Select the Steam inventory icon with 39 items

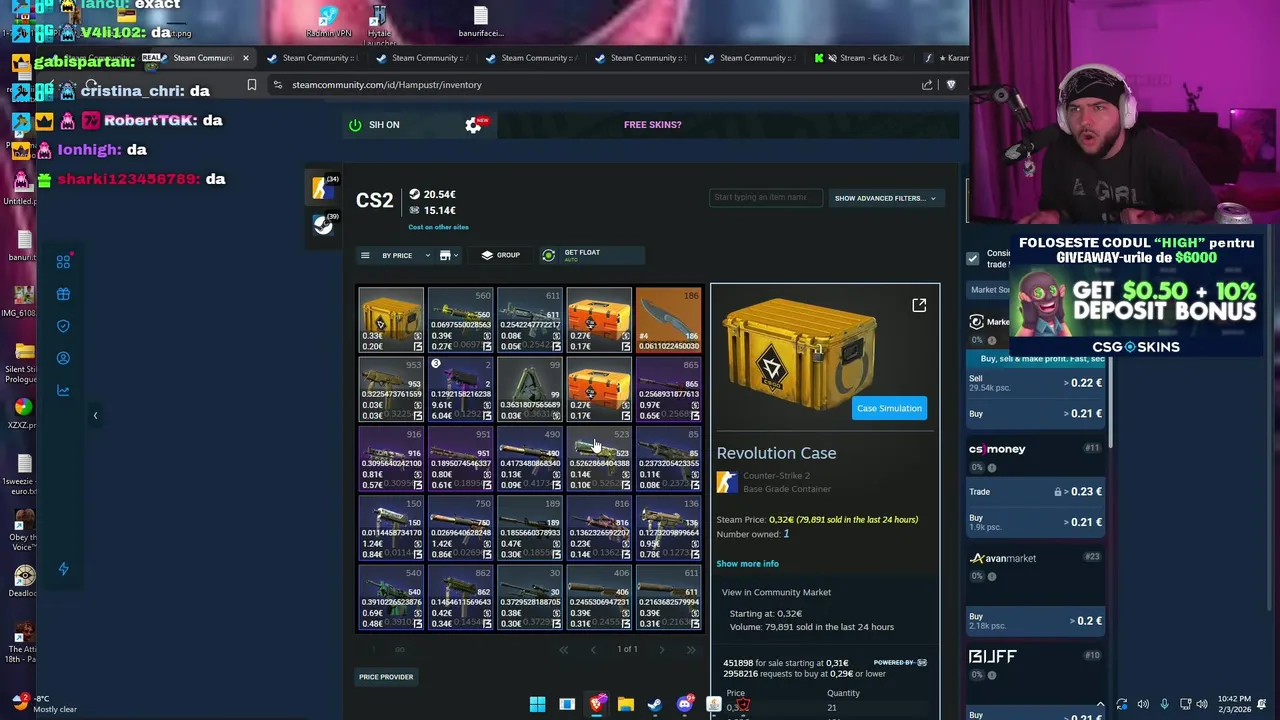tap(322, 225)
